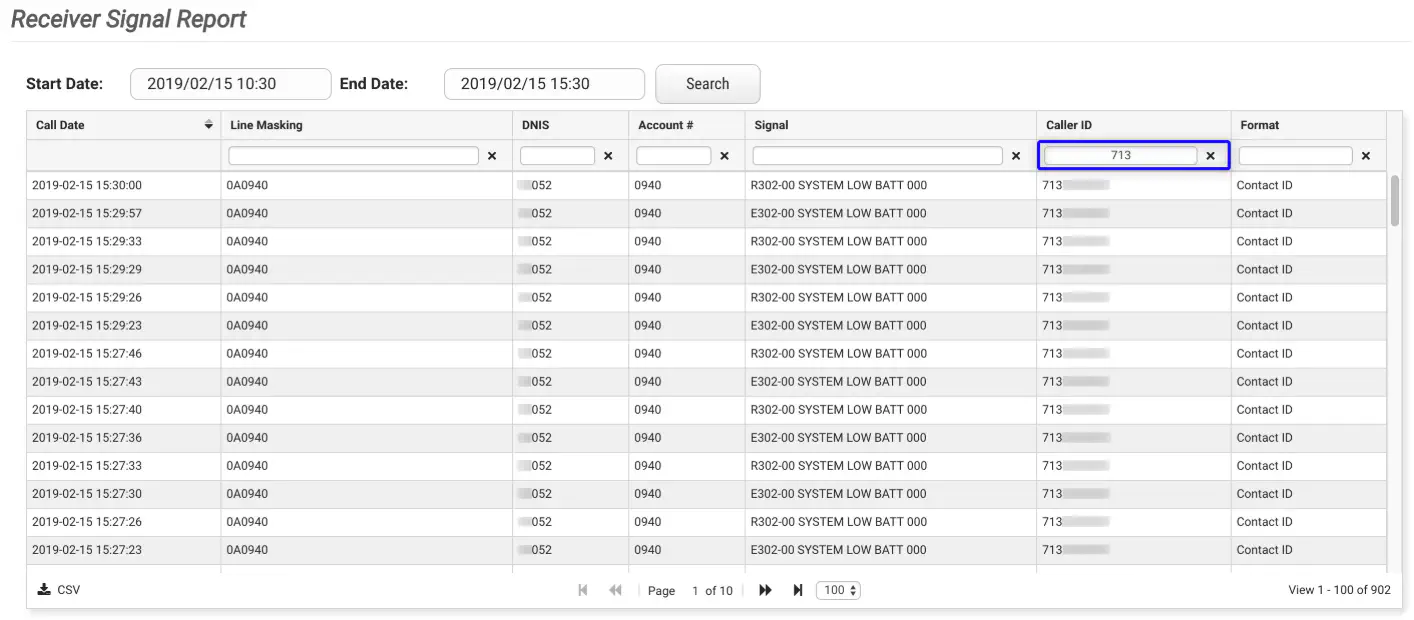Edit the End Date field

tap(544, 84)
